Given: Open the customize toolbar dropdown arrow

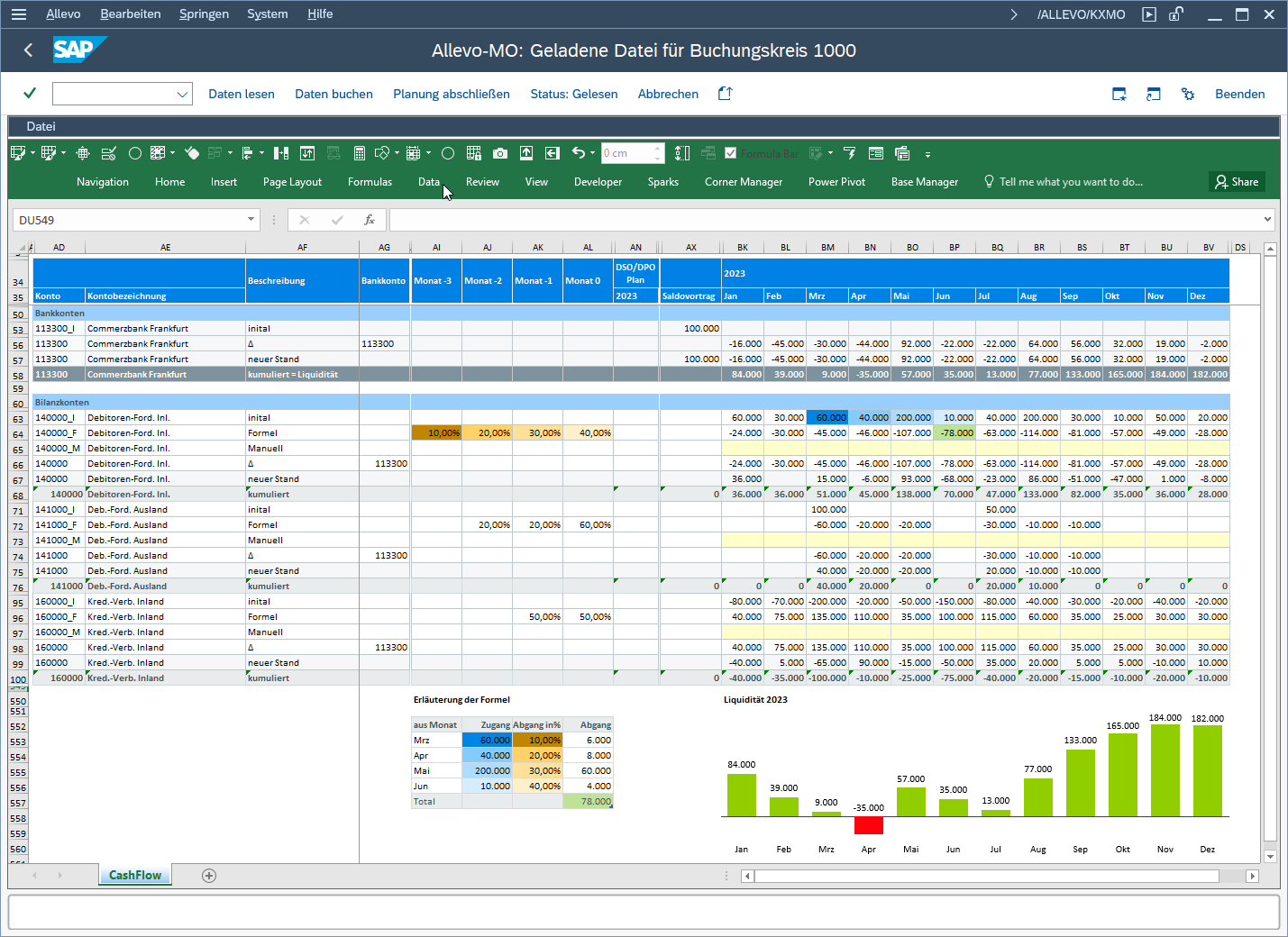Looking at the screenshot, I should (x=927, y=154).
